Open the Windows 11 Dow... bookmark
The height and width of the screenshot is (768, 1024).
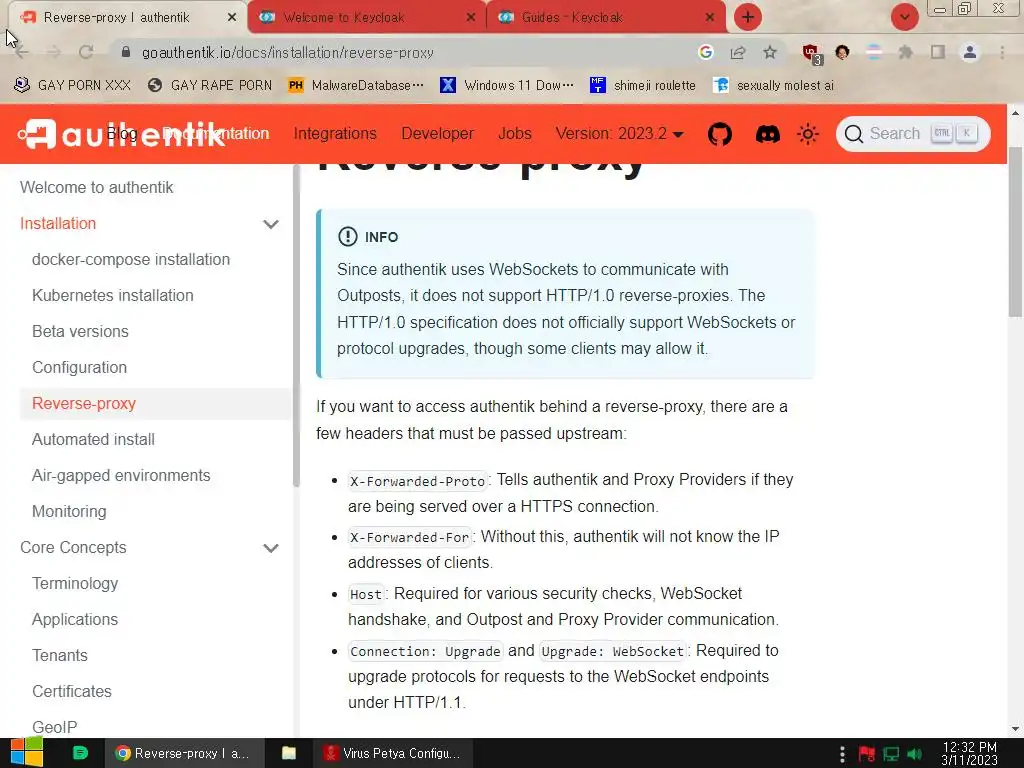[x=507, y=86]
